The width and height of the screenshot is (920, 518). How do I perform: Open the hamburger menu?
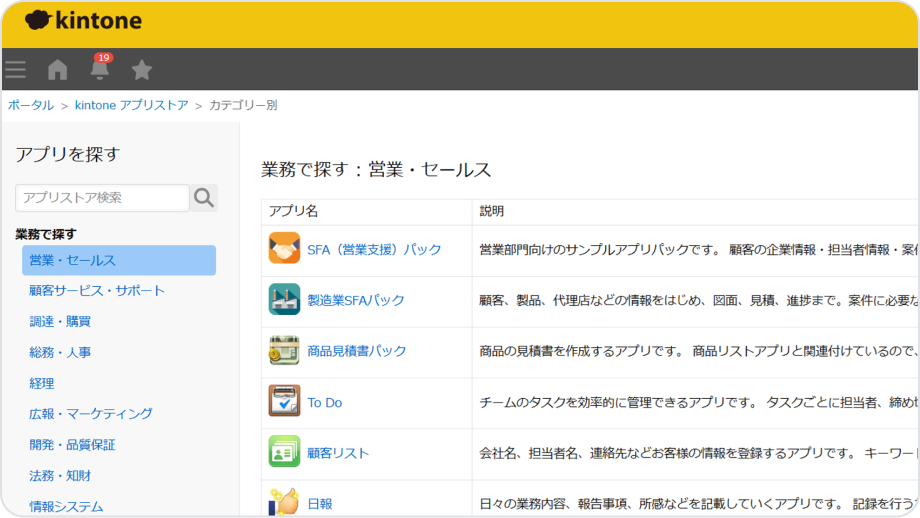click(16, 69)
